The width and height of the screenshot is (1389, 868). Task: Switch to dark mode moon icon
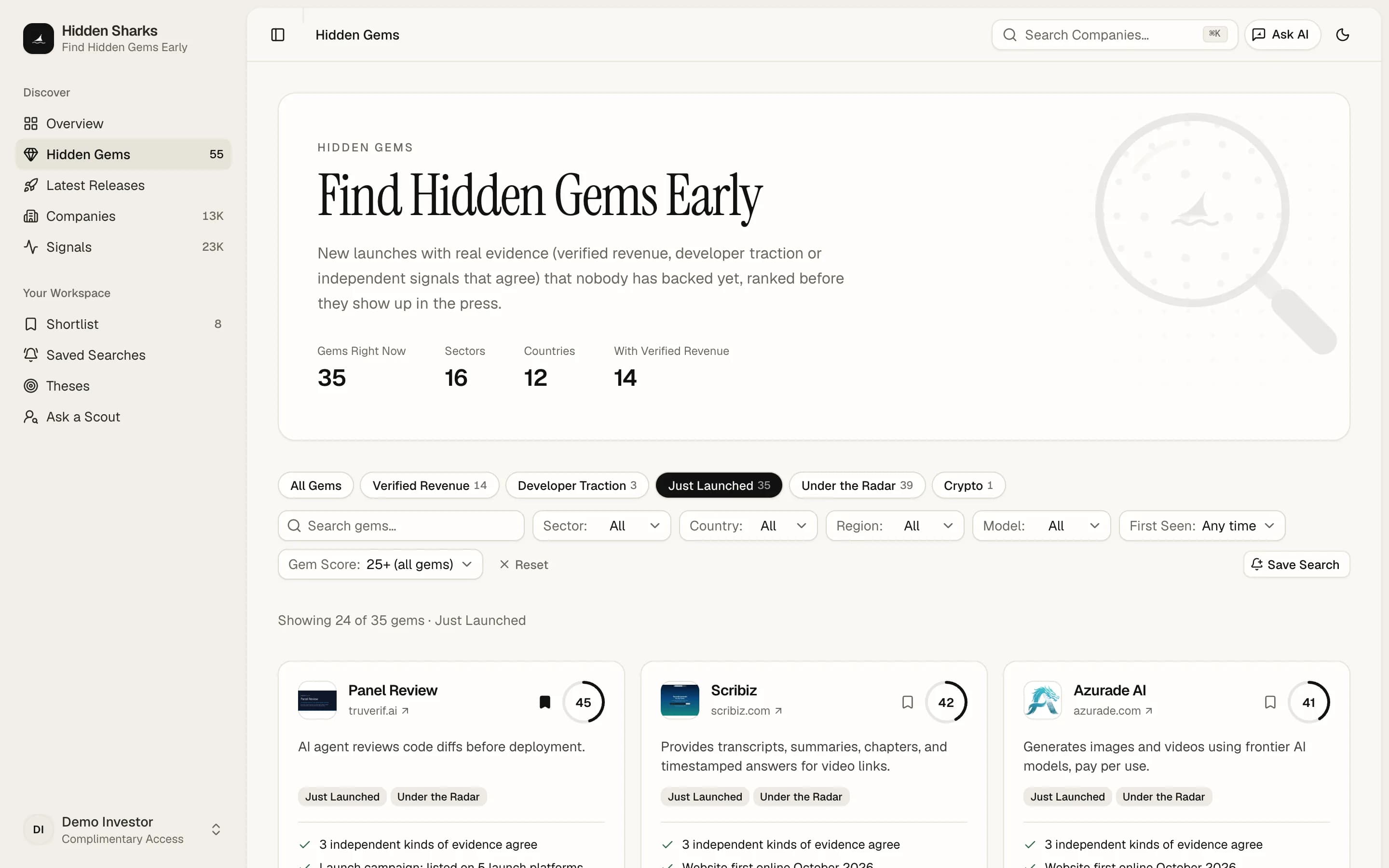pyautogui.click(x=1343, y=35)
